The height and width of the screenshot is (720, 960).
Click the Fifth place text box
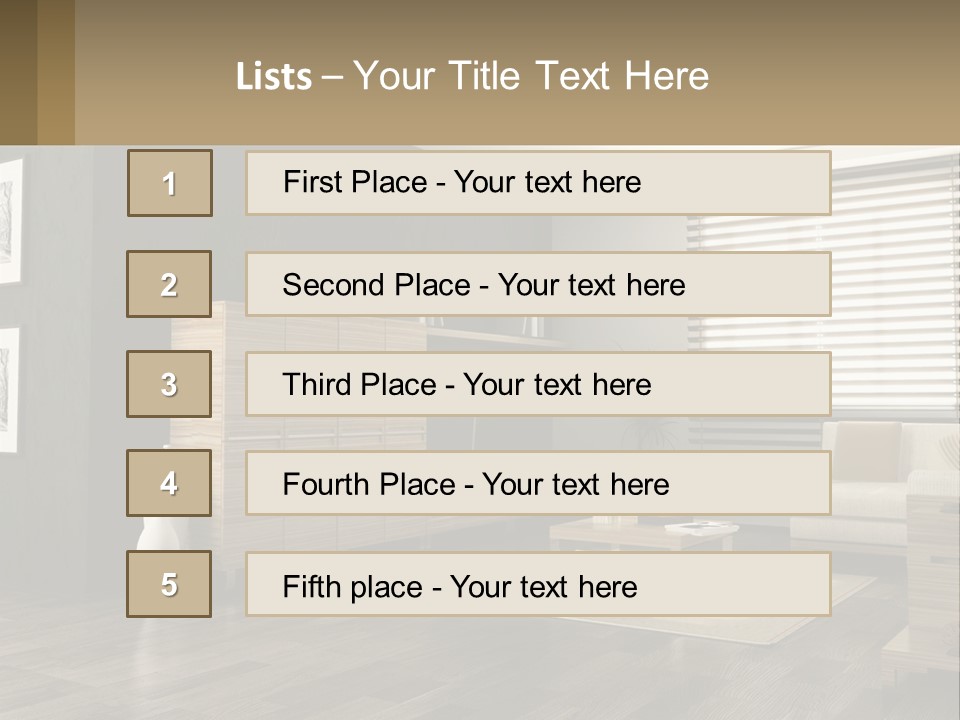pos(538,585)
